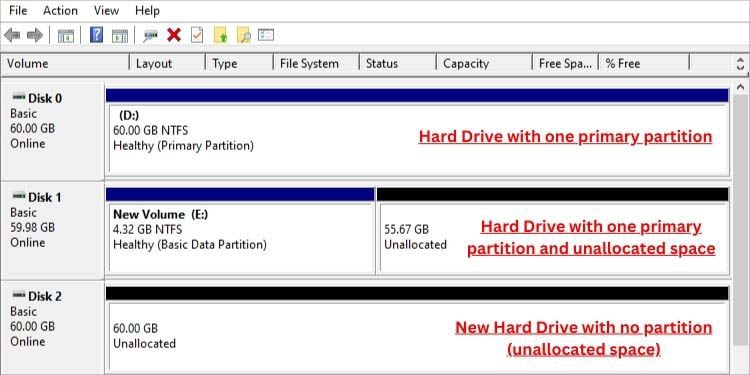Open the File menu
The width and height of the screenshot is (750, 375).
tap(18, 10)
